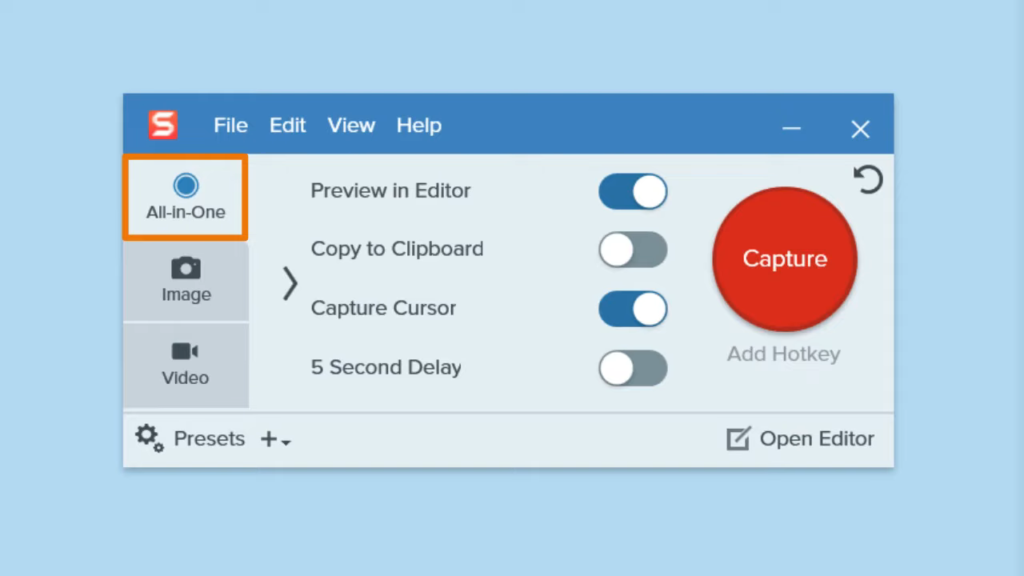The height and width of the screenshot is (576, 1024).
Task: Open Presets gear icon
Action: [x=150, y=438]
